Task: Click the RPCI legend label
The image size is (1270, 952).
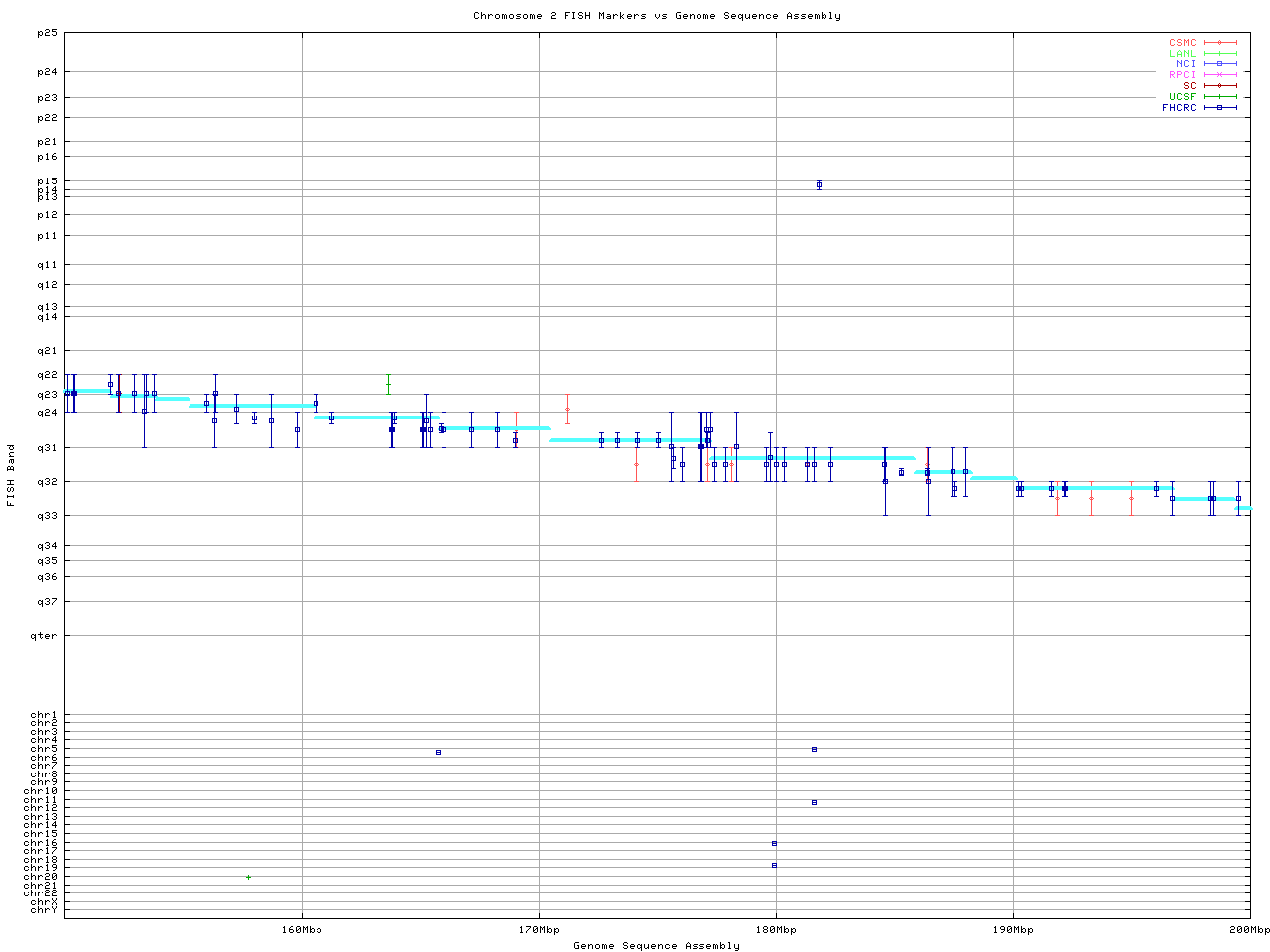Action: pos(1182,75)
